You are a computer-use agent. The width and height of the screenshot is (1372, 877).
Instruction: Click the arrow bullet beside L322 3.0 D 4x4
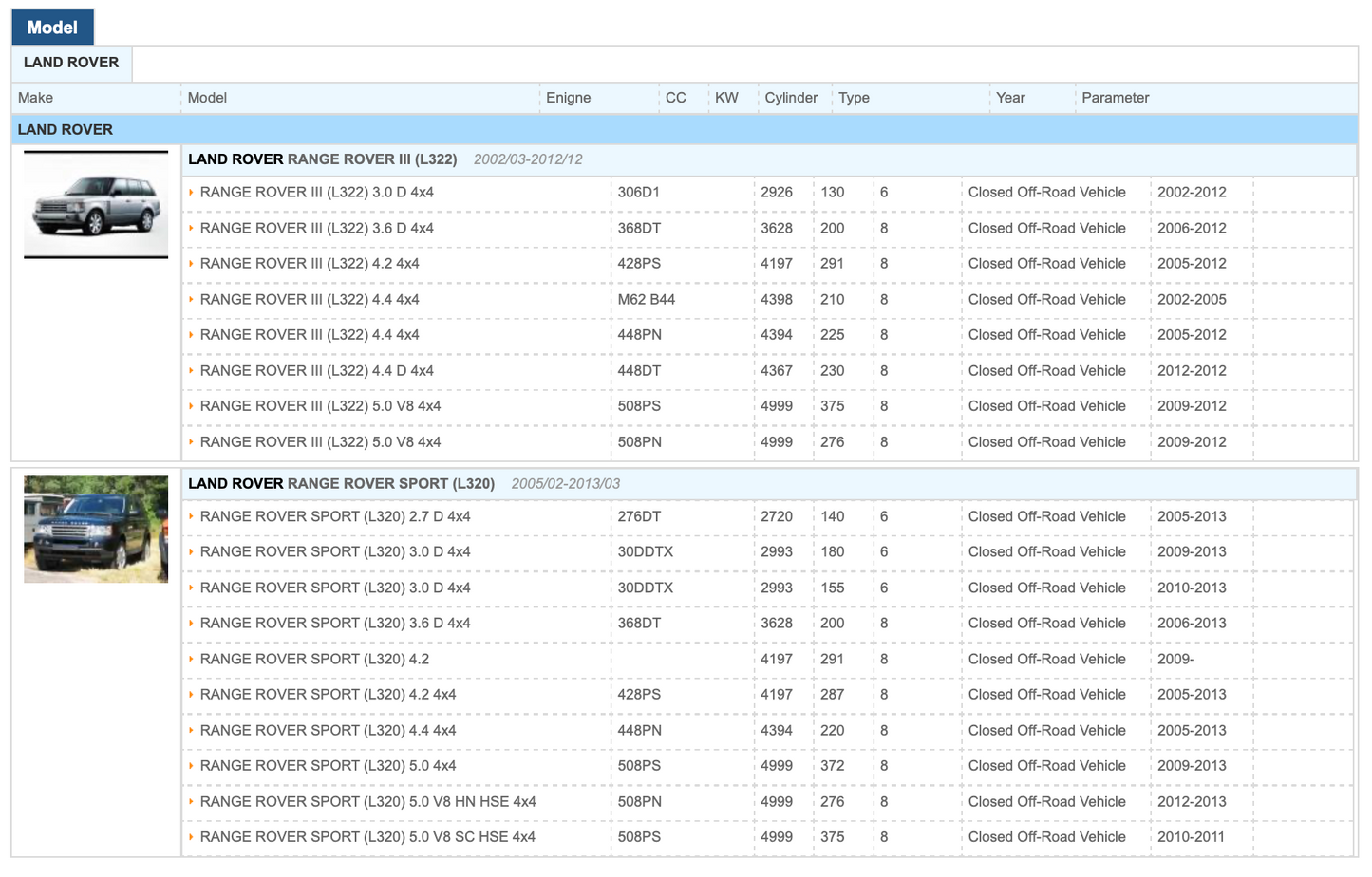pyautogui.click(x=191, y=193)
